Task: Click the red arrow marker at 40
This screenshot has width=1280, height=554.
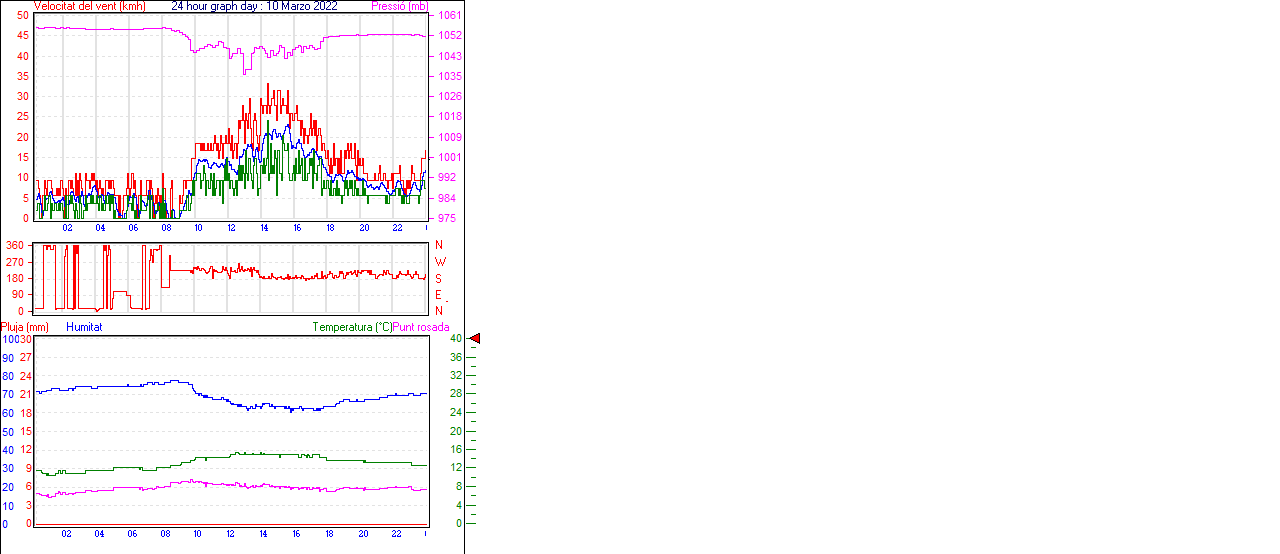Action: click(x=475, y=339)
